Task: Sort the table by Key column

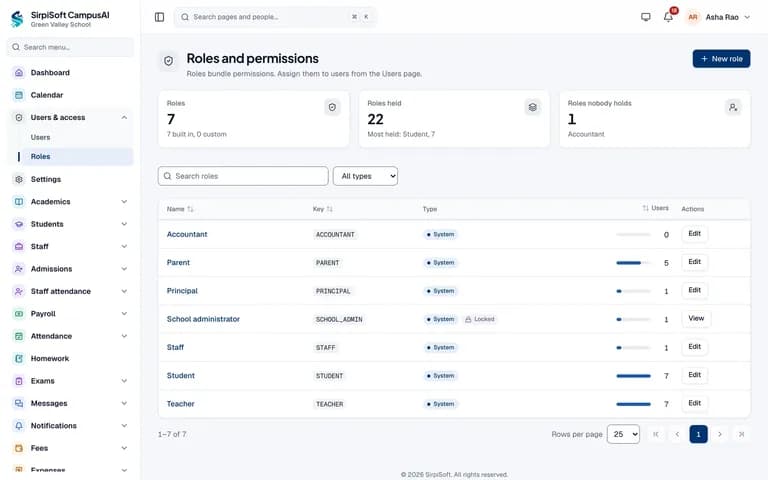Action: (322, 209)
